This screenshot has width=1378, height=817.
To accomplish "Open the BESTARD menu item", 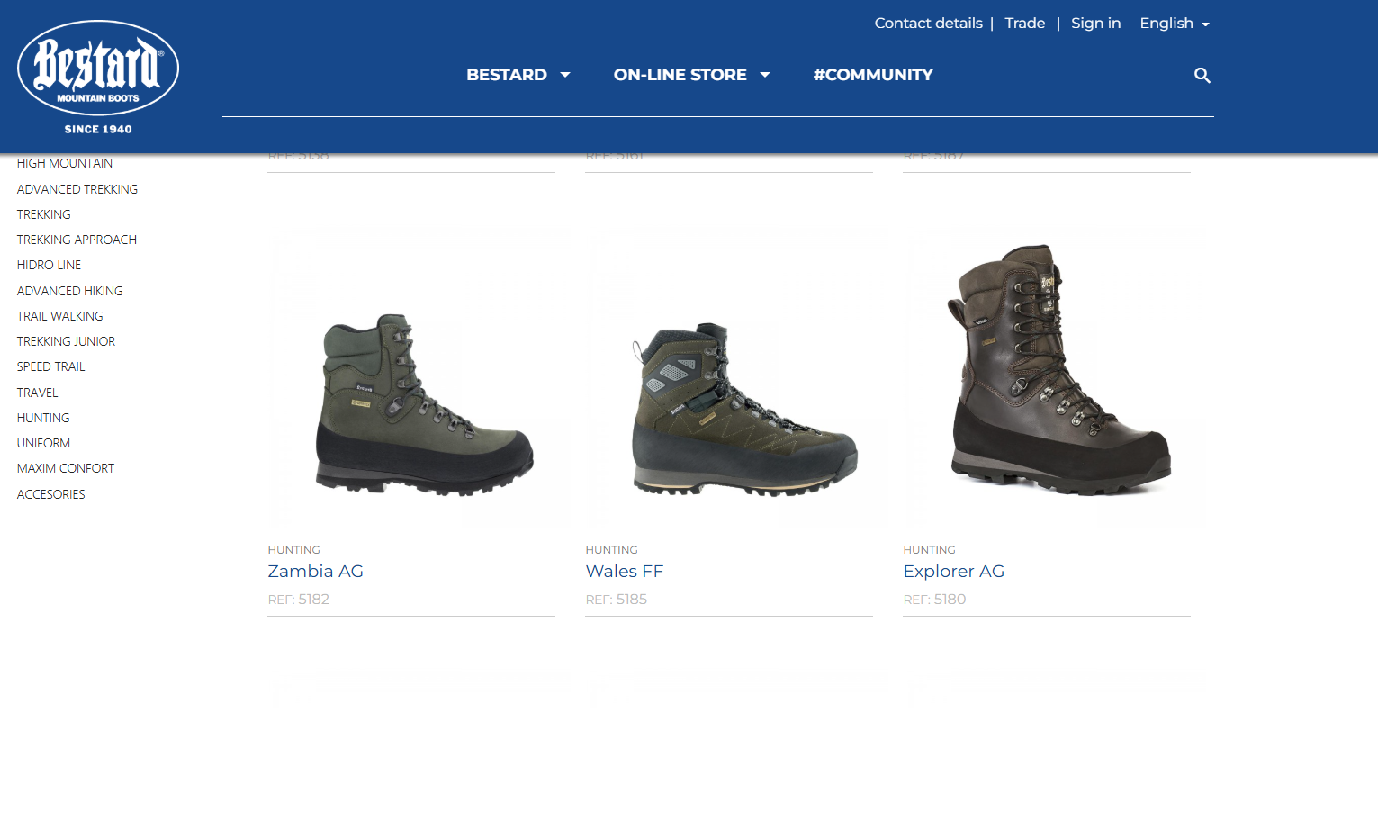I will click(x=506, y=75).
